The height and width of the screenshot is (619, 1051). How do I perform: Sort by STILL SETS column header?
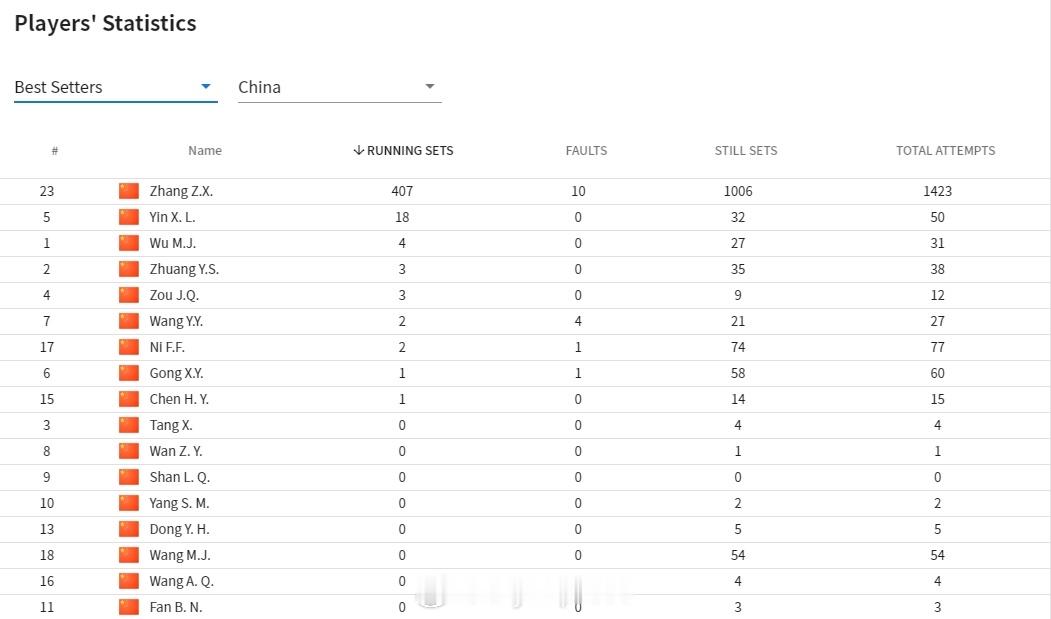[745, 151]
